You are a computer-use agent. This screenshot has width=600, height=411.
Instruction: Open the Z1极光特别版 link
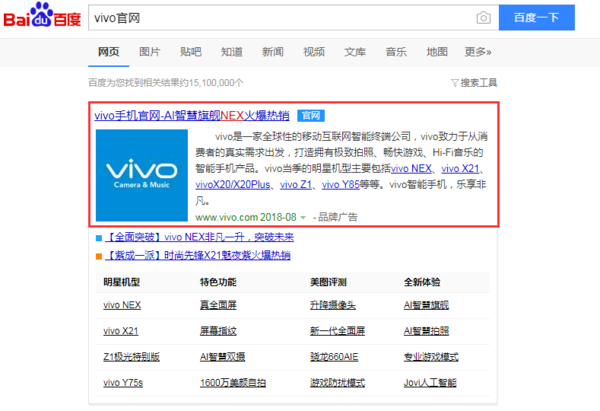[x=131, y=357]
